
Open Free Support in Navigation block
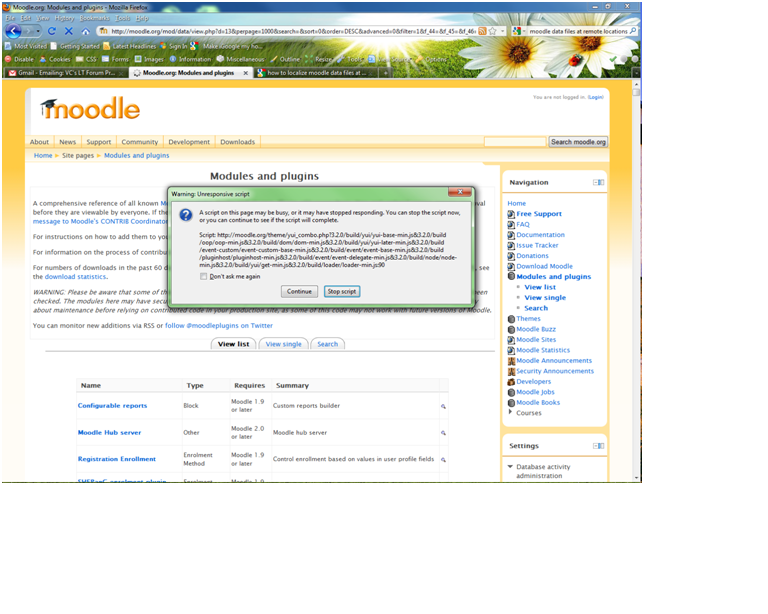coord(539,214)
